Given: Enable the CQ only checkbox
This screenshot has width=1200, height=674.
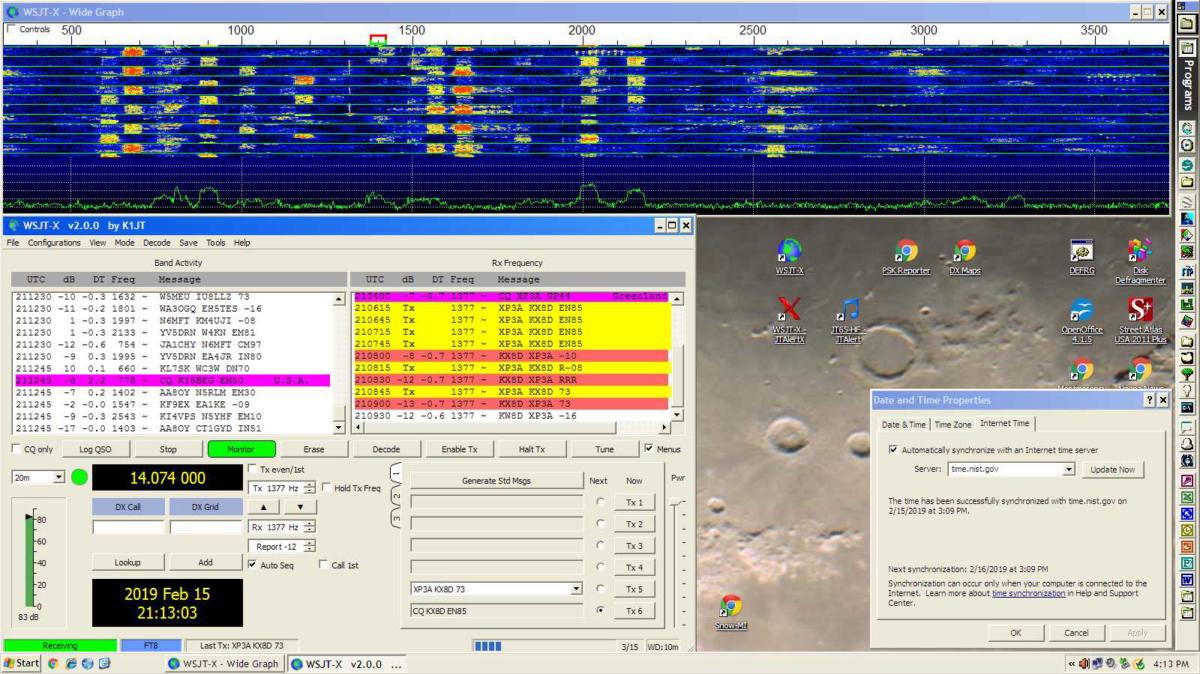Looking at the screenshot, I should click(x=16, y=449).
